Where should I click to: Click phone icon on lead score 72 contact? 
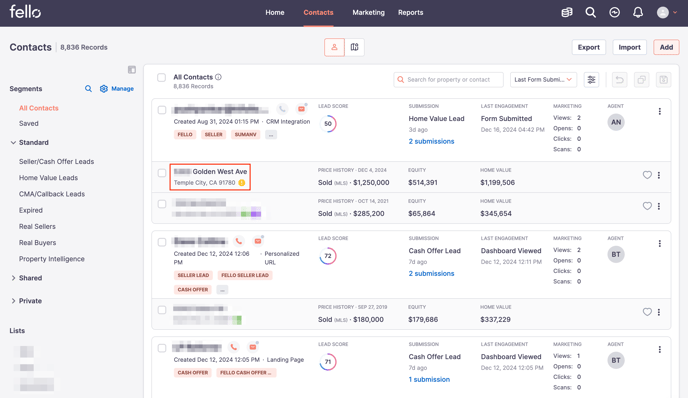[239, 241]
